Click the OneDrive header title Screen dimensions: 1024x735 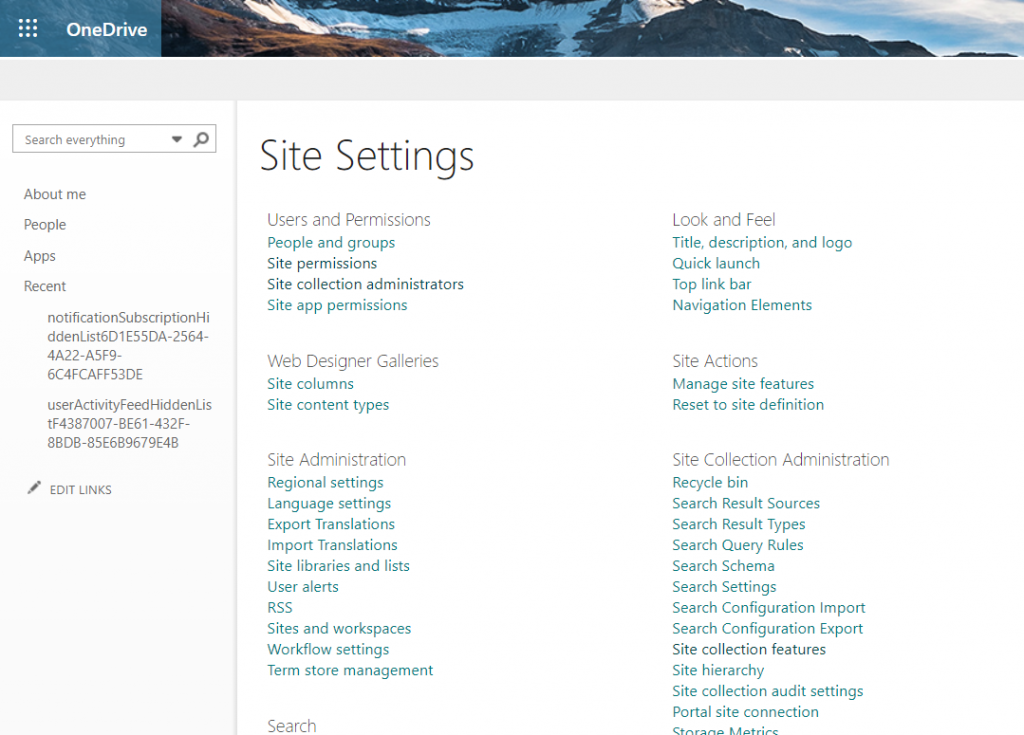(x=106, y=29)
